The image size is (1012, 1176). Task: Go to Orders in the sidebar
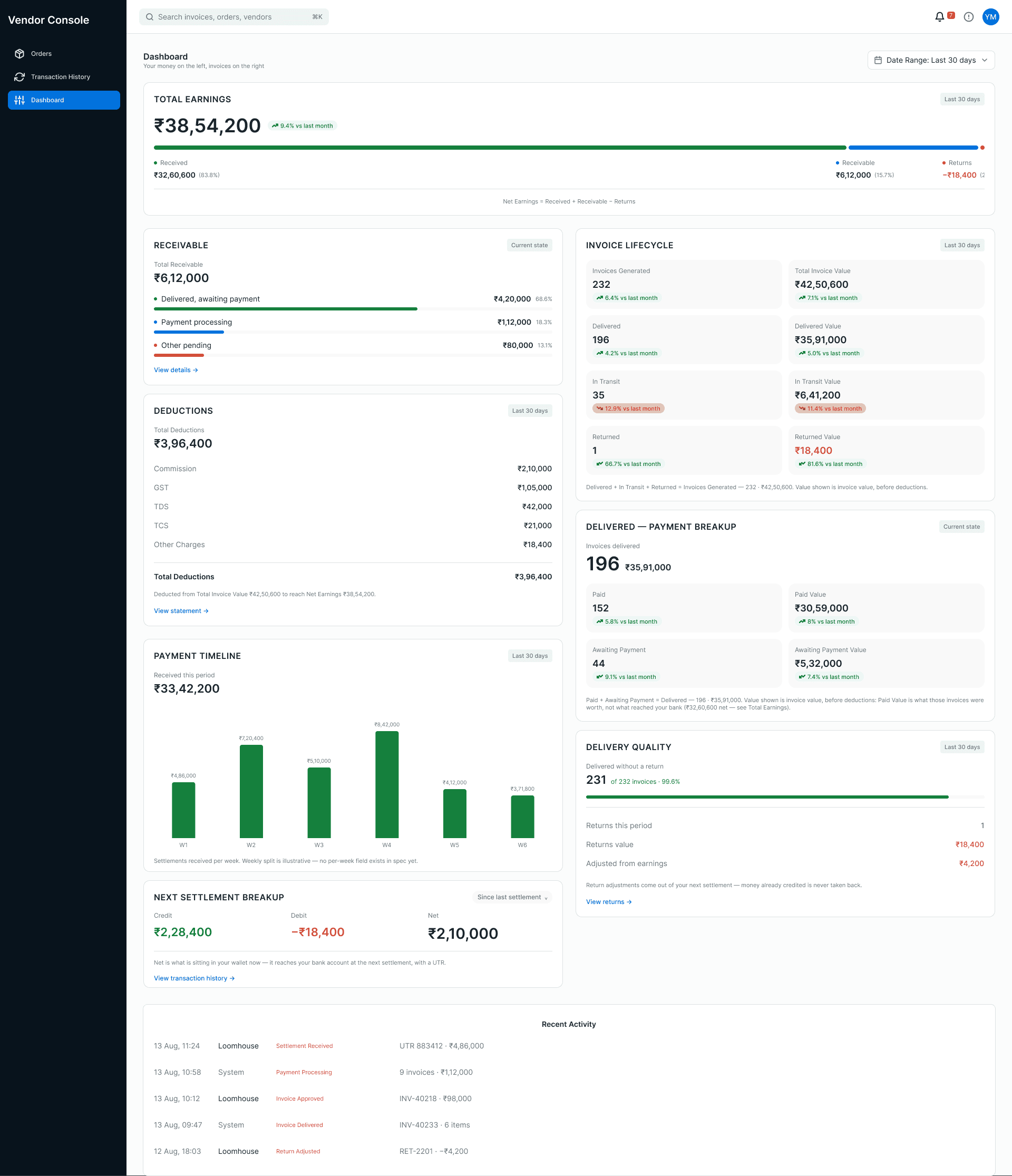pyautogui.click(x=64, y=54)
